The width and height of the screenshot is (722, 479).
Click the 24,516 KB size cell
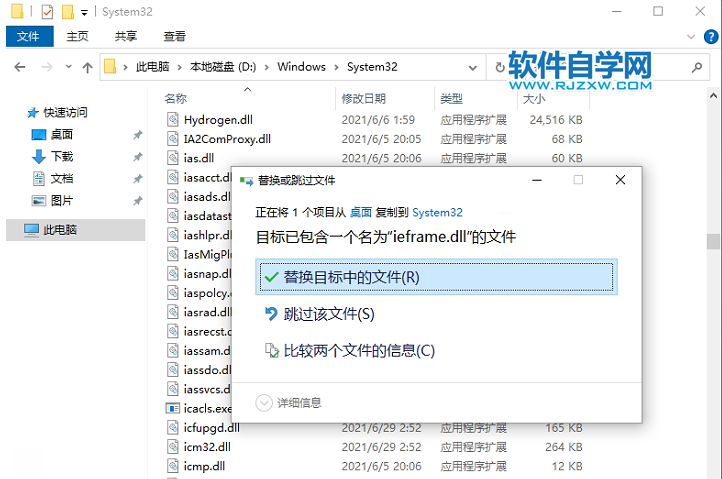pyautogui.click(x=556, y=120)
